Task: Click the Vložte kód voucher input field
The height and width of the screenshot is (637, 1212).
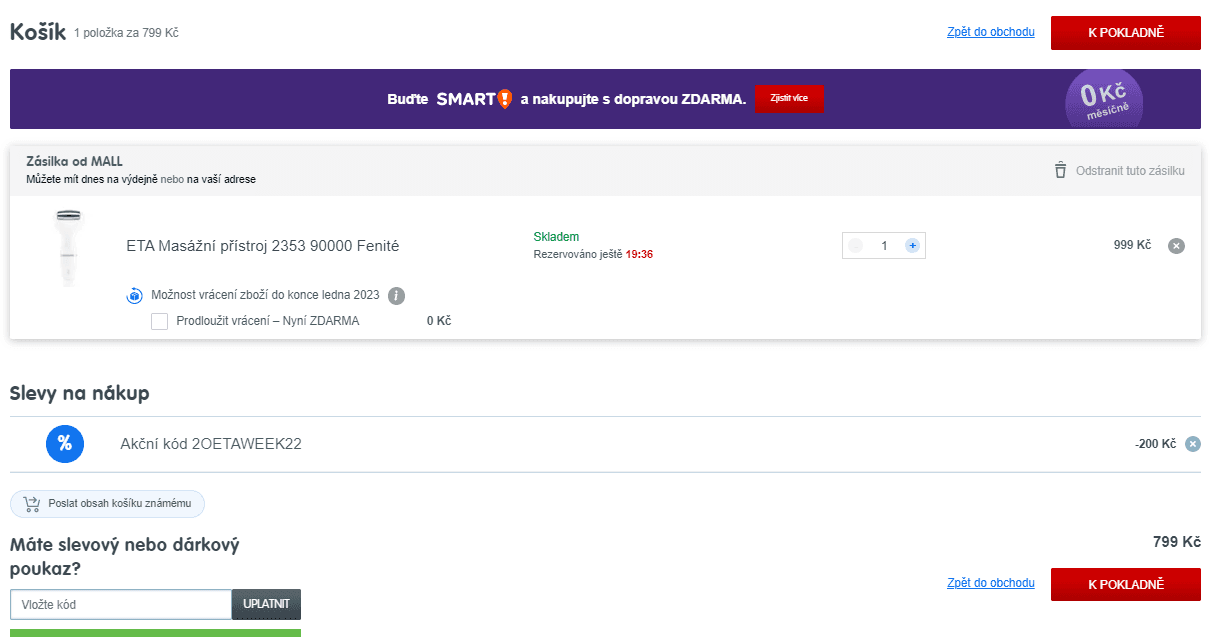Action: [121, 605]
